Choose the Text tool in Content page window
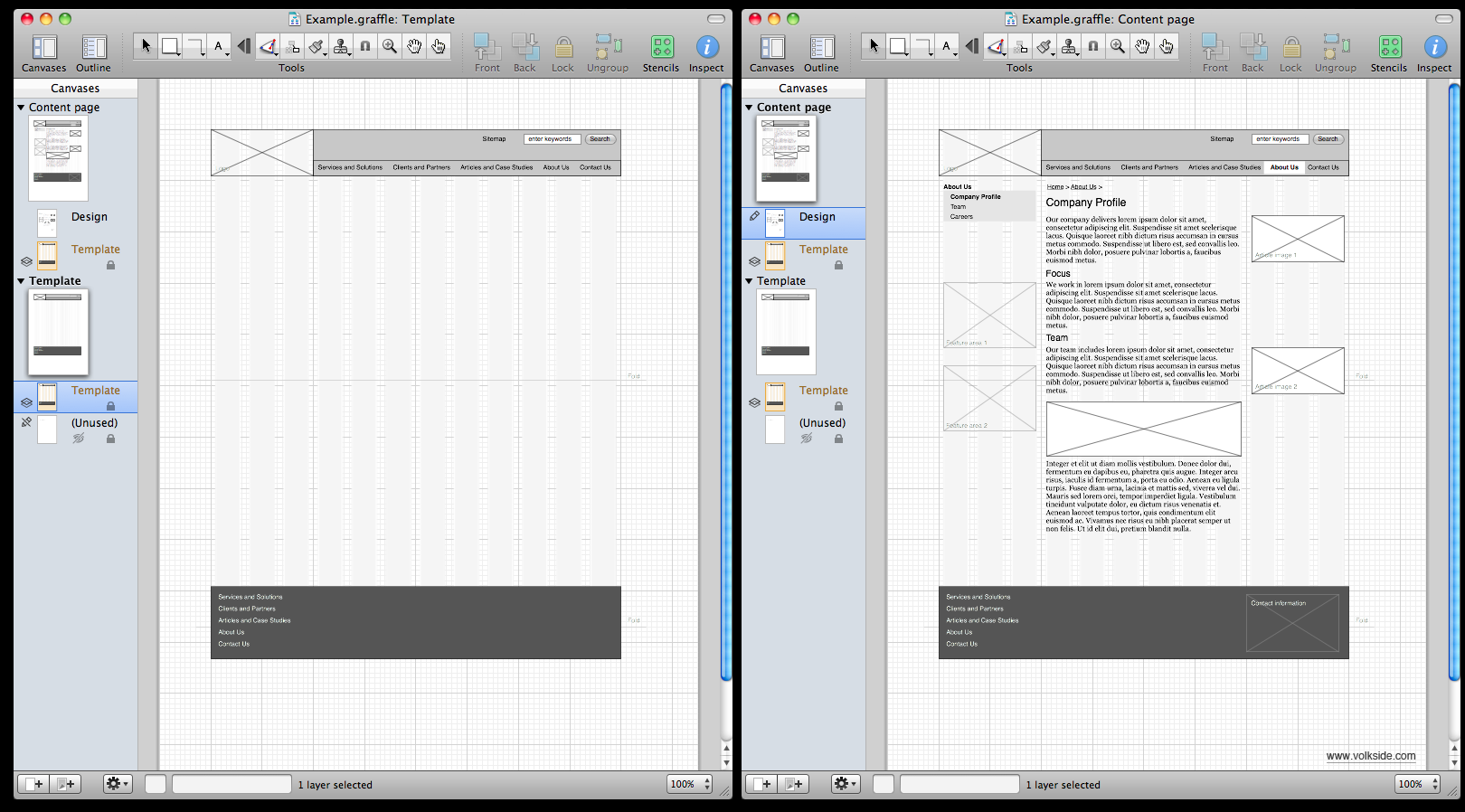 pos(947,46)
